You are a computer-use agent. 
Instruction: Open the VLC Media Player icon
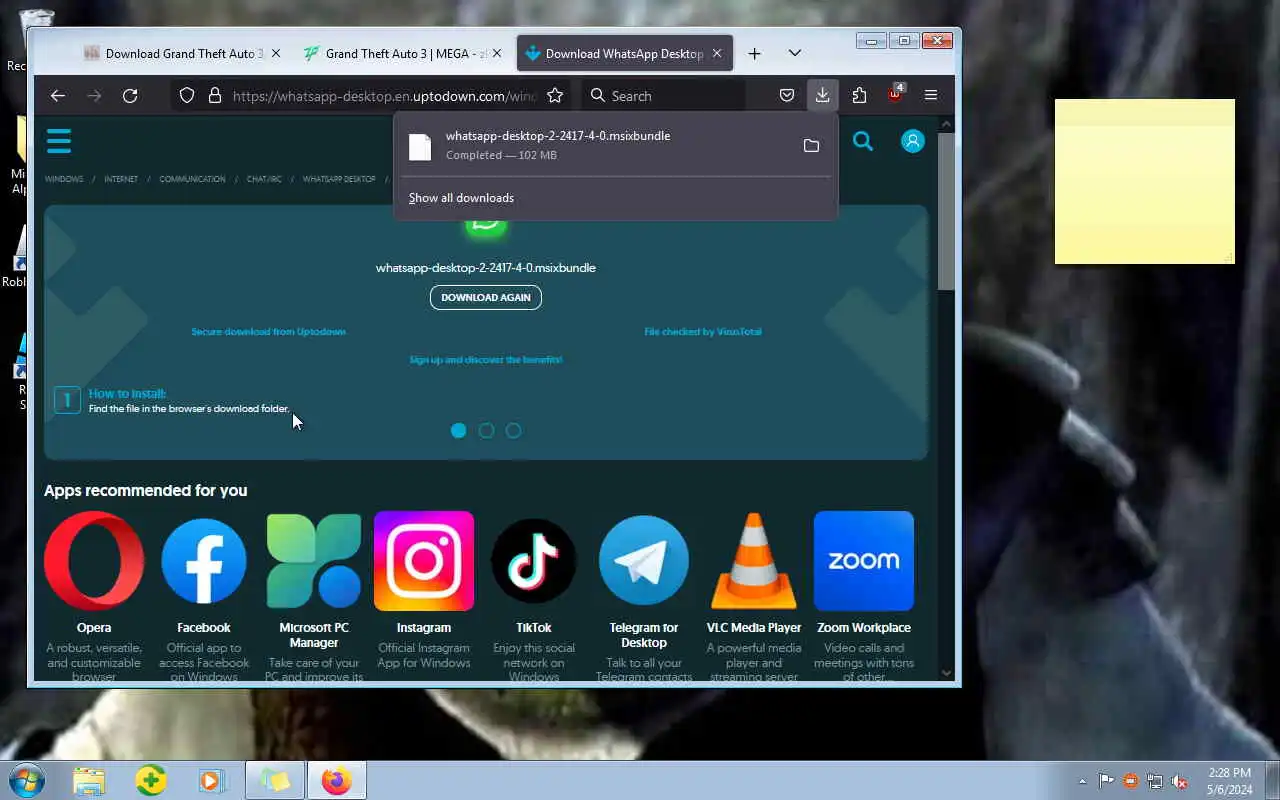pos(754,561)
